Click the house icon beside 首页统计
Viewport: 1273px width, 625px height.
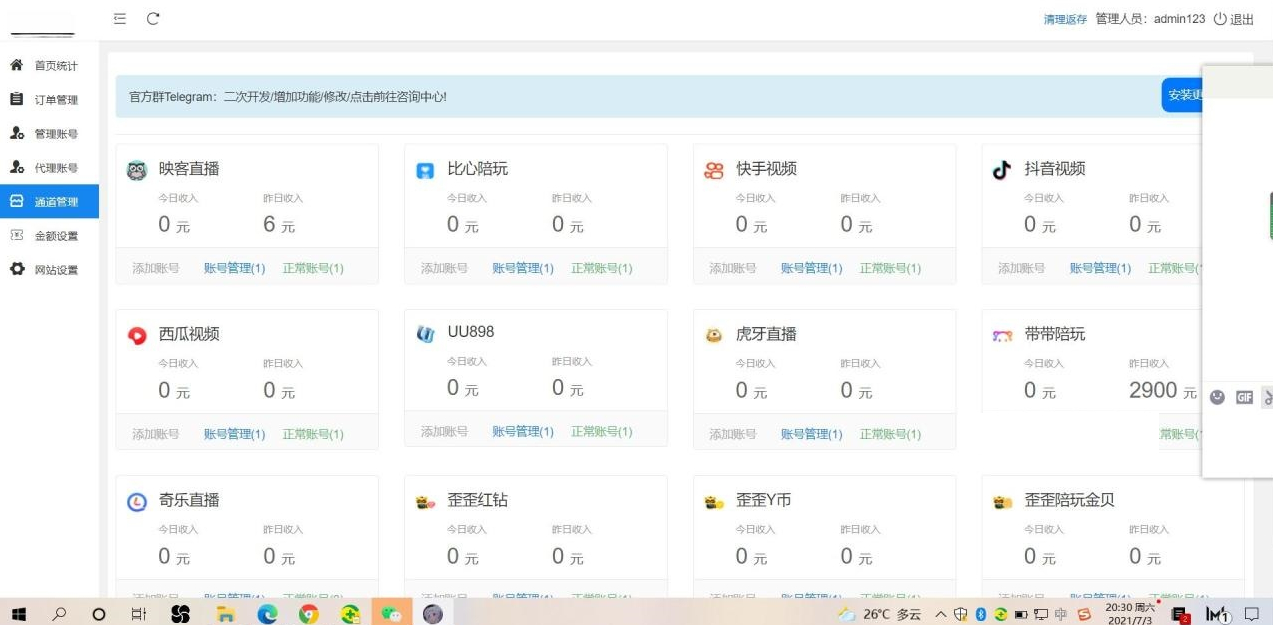(17, 65)
